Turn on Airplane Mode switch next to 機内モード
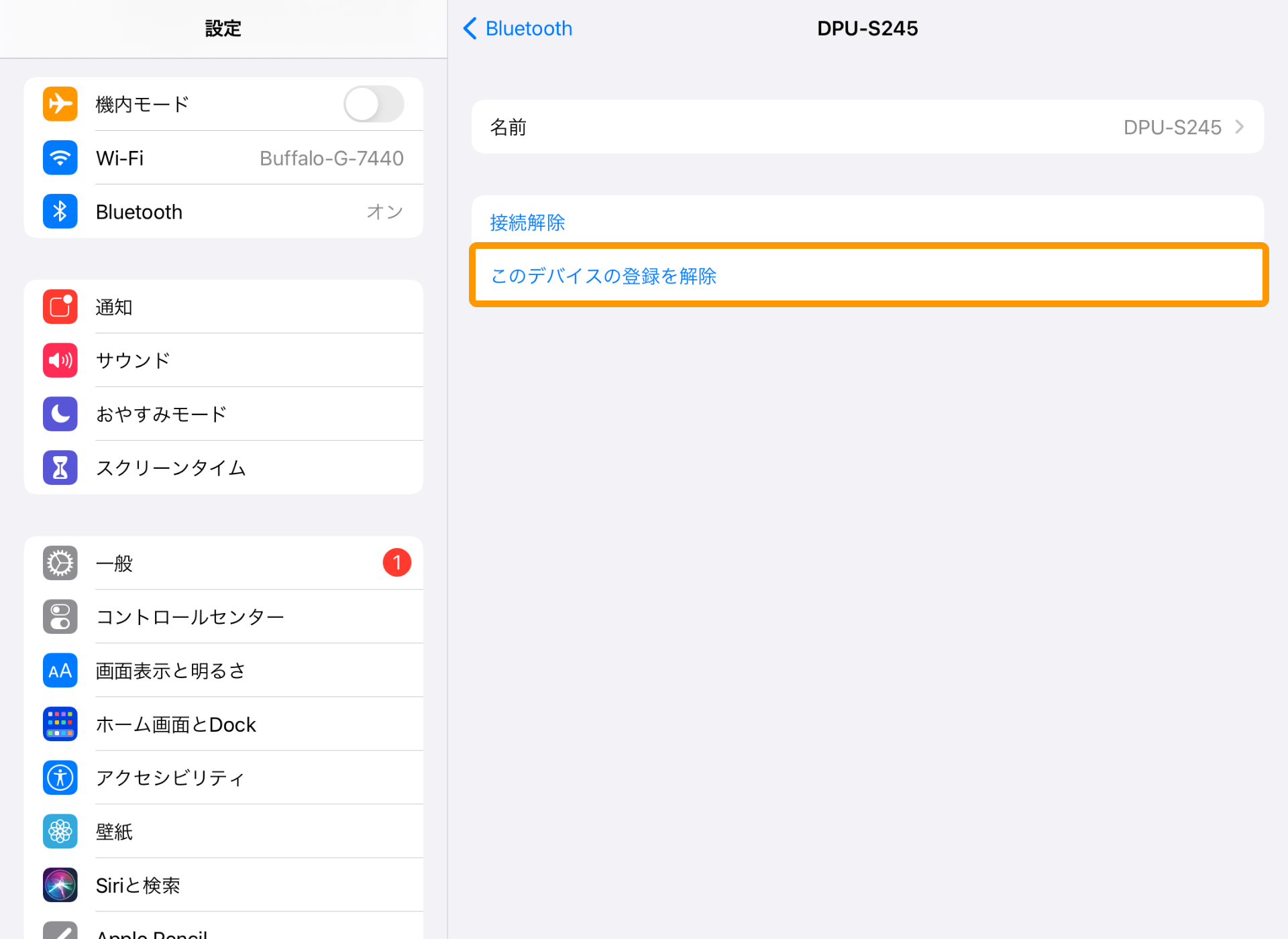Screen dimensions: 1288x939 (x=373, y=104)
